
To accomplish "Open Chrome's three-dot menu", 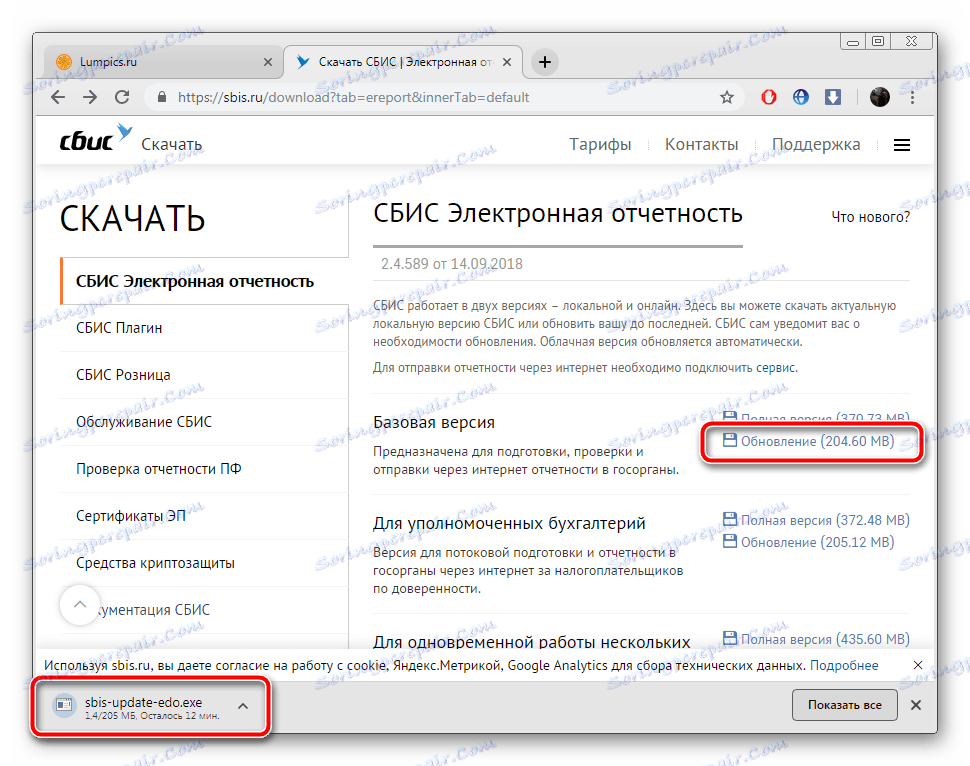I will pyautogui.click(x=912, y=97).
